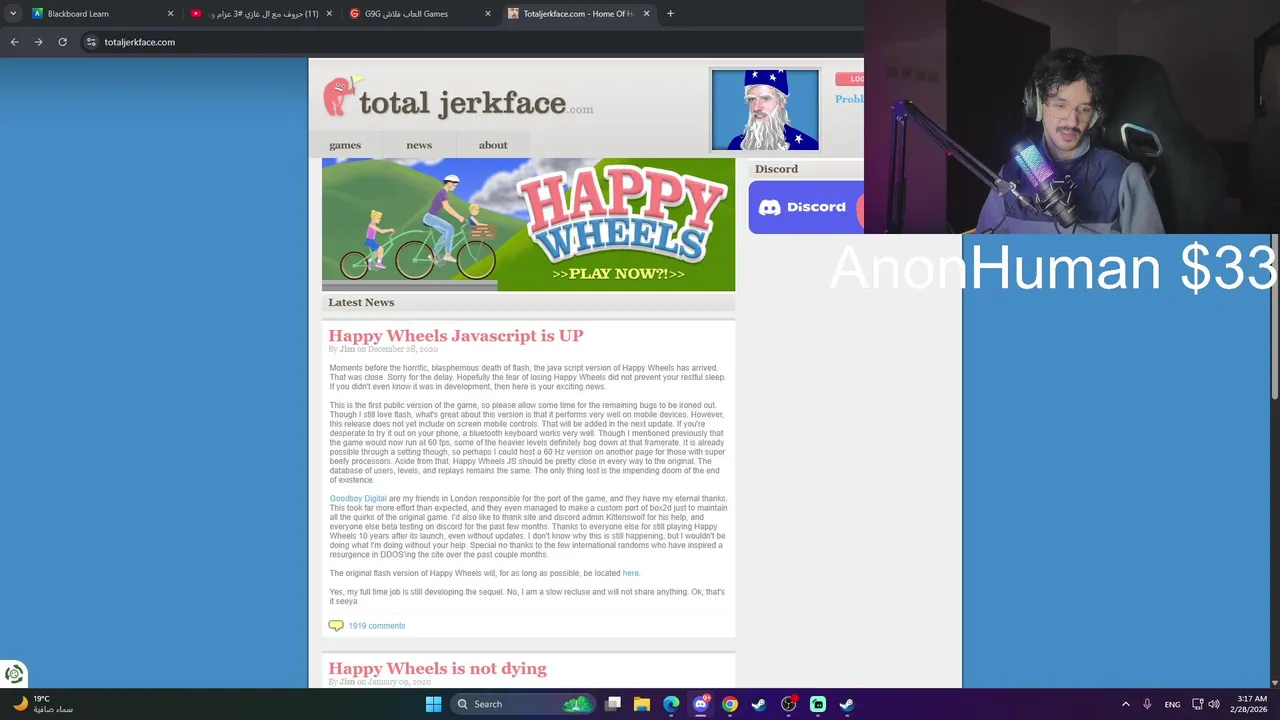Image resolution: width=1280 pixels, height=720 pixels.
Task: Open the tab search dropdown
Action: [12, 14]
